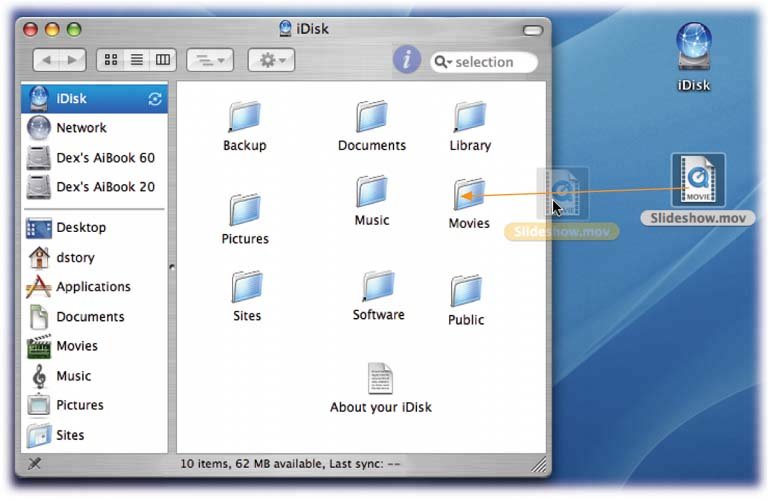Switch to icon view

[x=110, y=61]
